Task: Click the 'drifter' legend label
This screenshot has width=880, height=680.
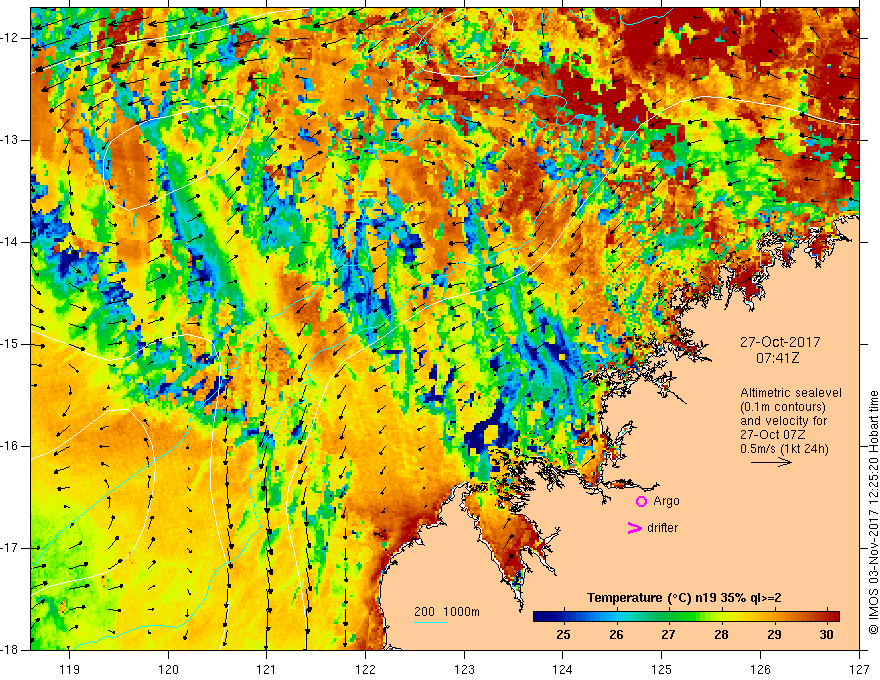Action: (x=662, y=528)
